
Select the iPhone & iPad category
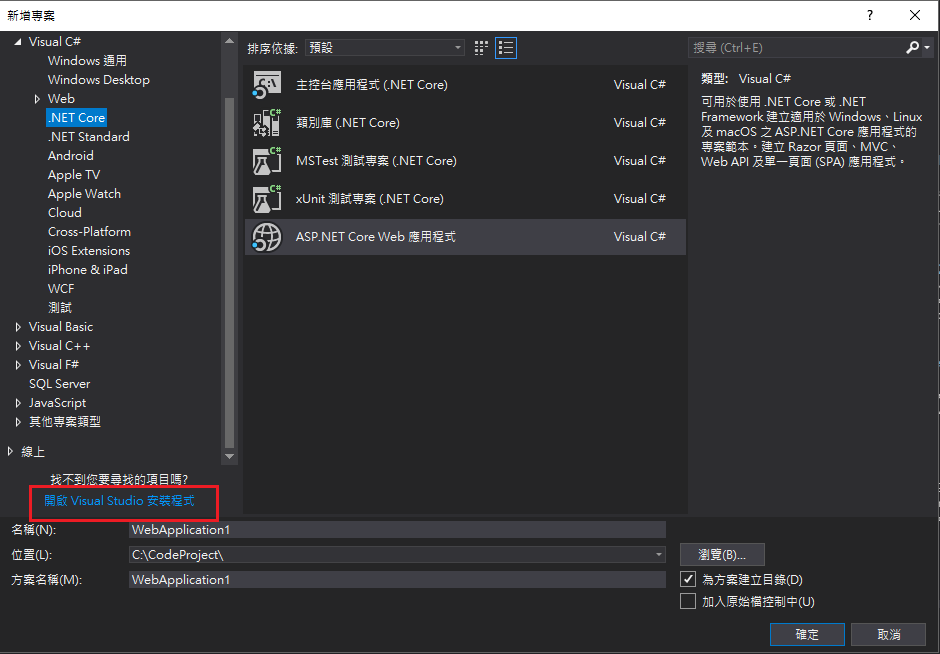point(88,270)
